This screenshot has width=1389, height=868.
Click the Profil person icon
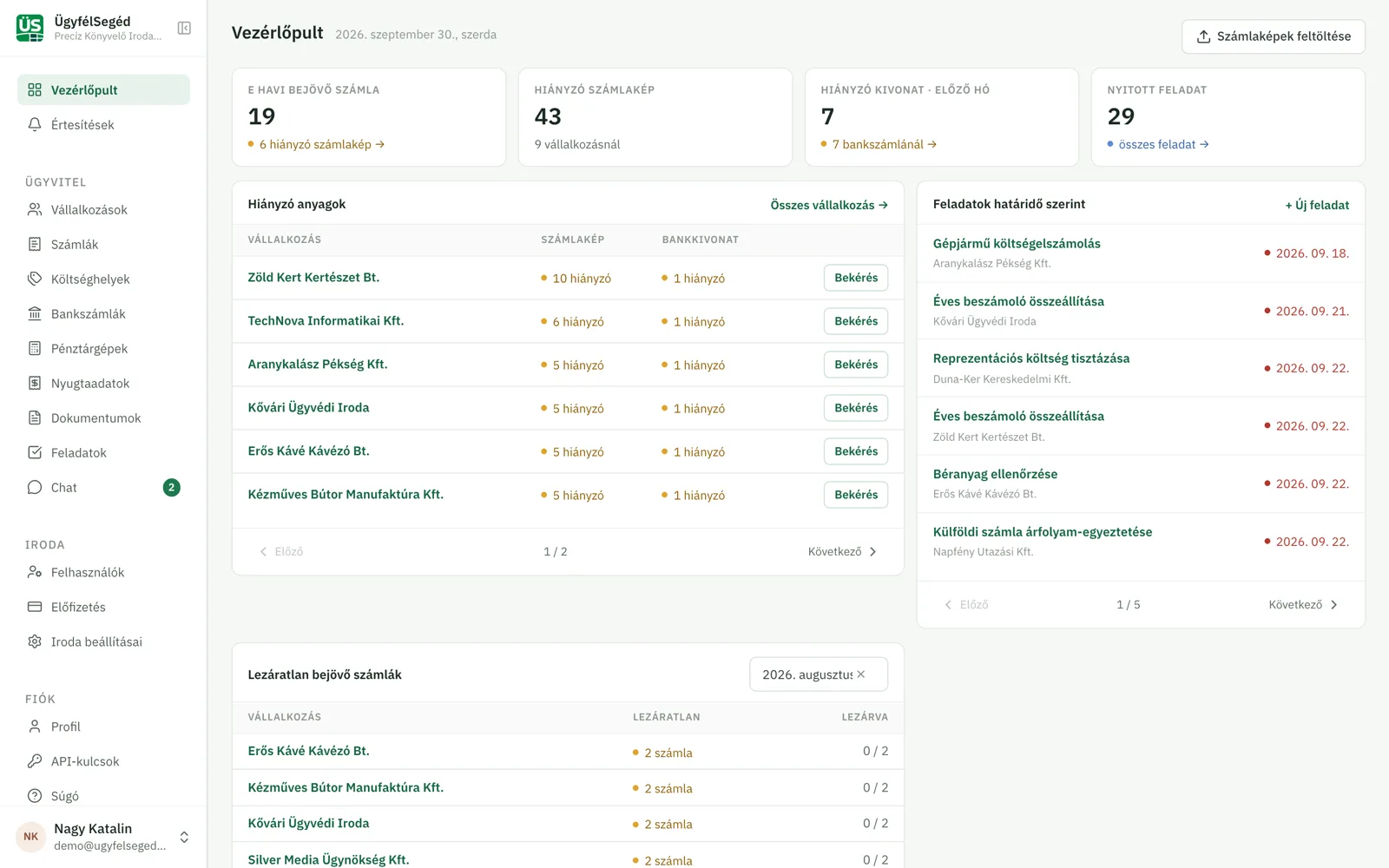coord(35,727)
